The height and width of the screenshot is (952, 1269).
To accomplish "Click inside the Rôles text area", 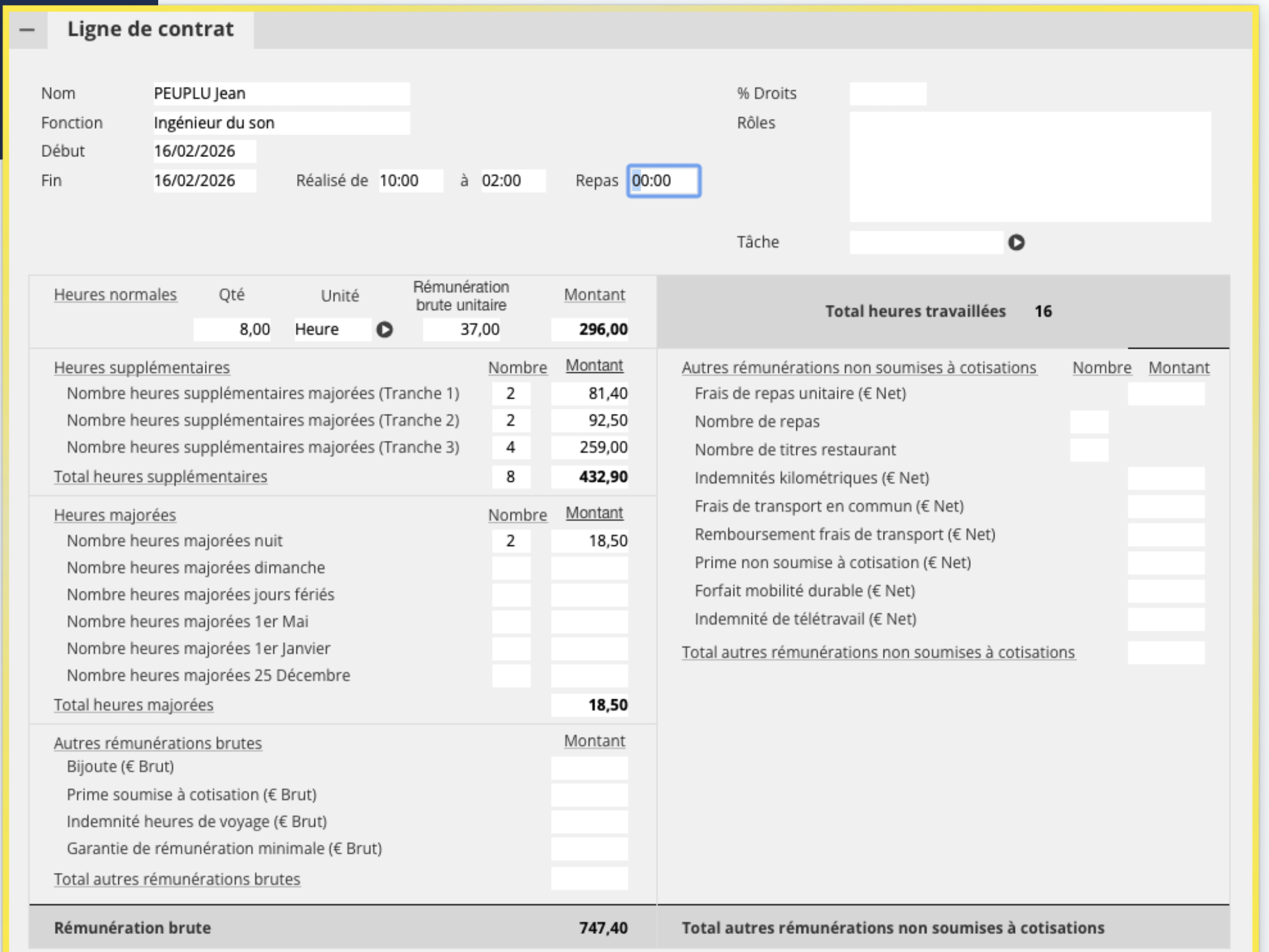I will point(1029,166).
